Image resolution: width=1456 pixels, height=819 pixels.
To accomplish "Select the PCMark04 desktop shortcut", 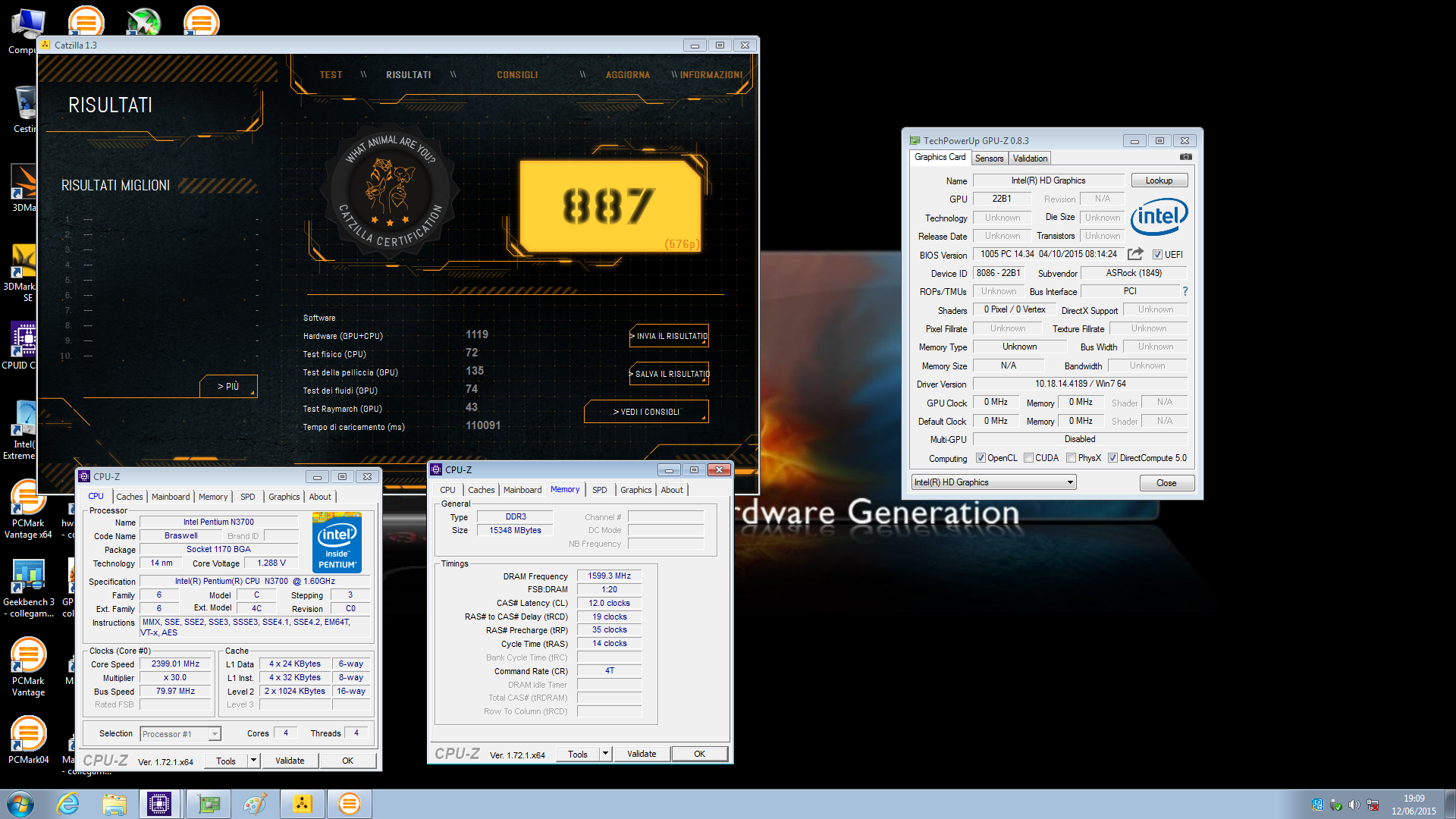I will (x=28, y=740).
